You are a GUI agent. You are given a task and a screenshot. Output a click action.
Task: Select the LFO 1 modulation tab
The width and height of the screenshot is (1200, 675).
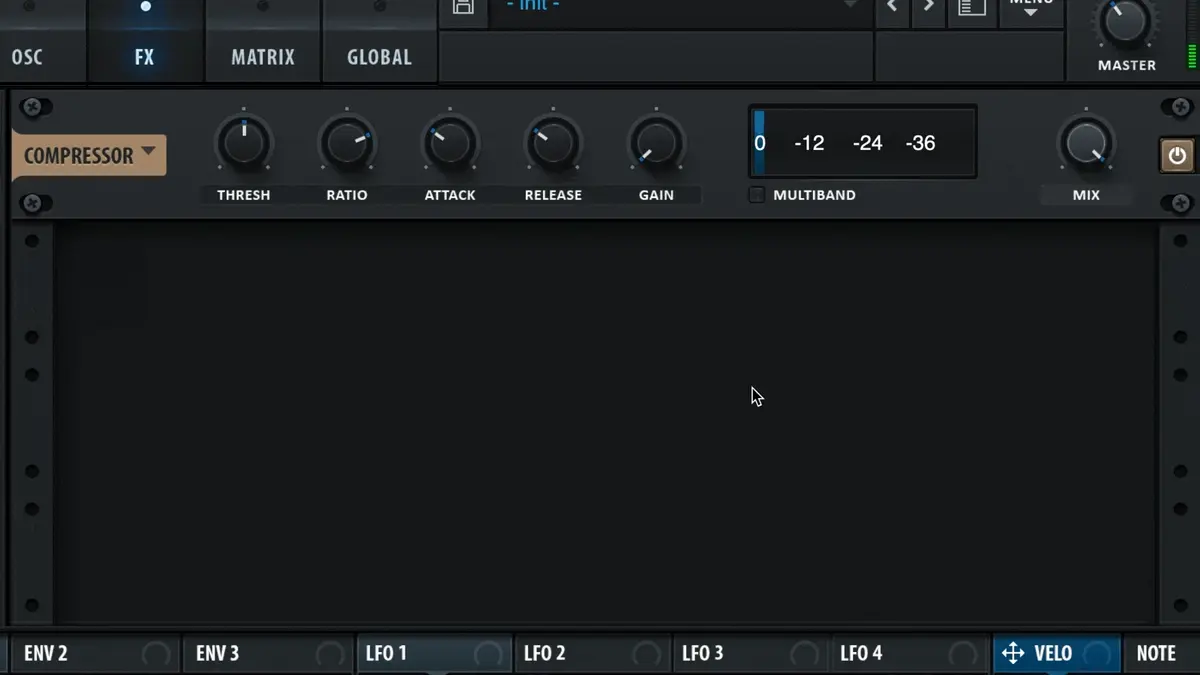[x=433, y=653]
